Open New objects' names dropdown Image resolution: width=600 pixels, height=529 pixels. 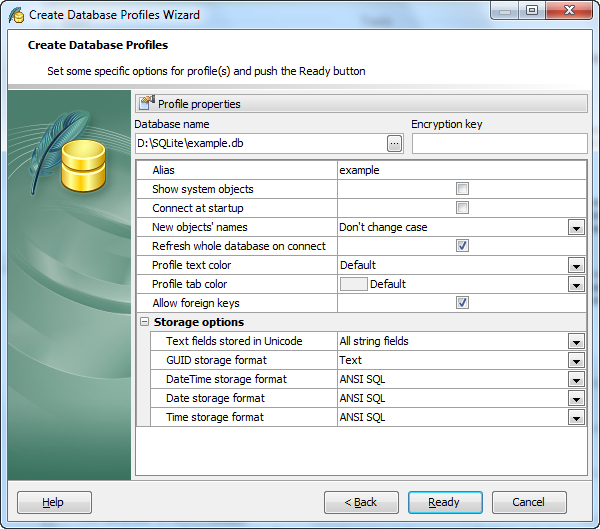point(576,227)
